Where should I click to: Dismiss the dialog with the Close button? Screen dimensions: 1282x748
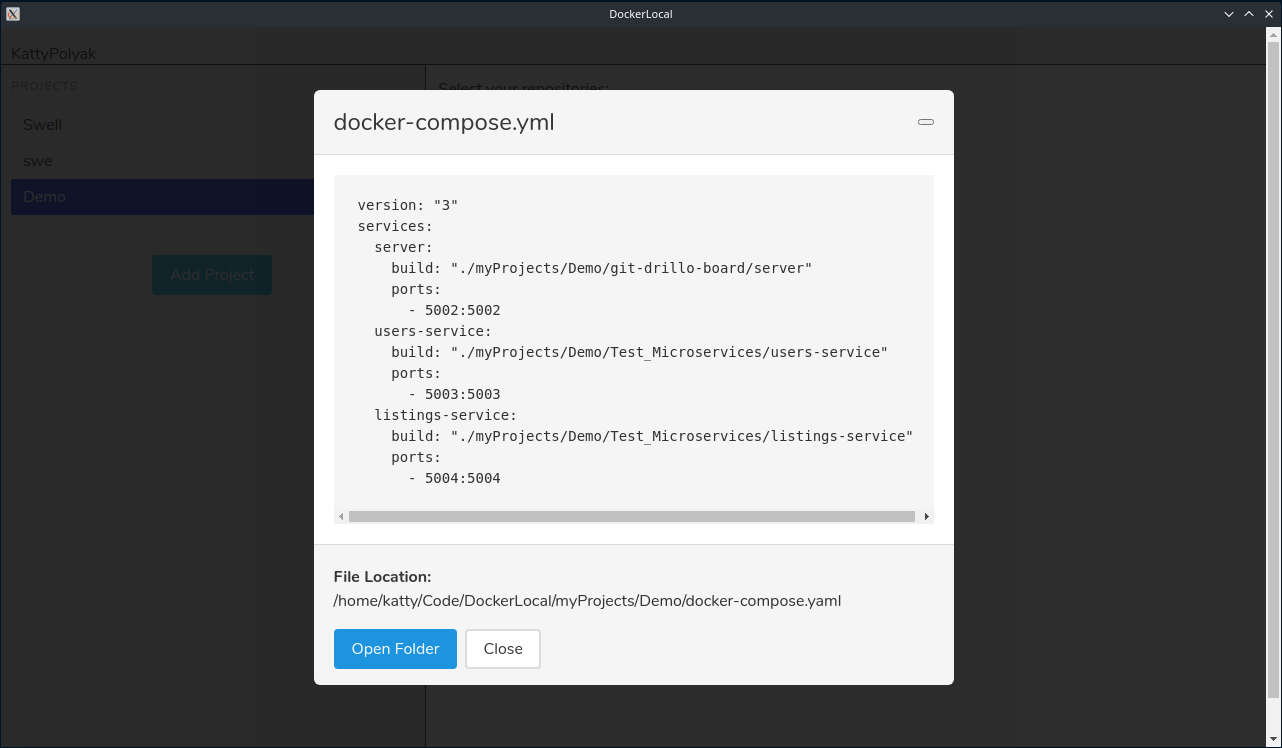(x=502, y=648)
